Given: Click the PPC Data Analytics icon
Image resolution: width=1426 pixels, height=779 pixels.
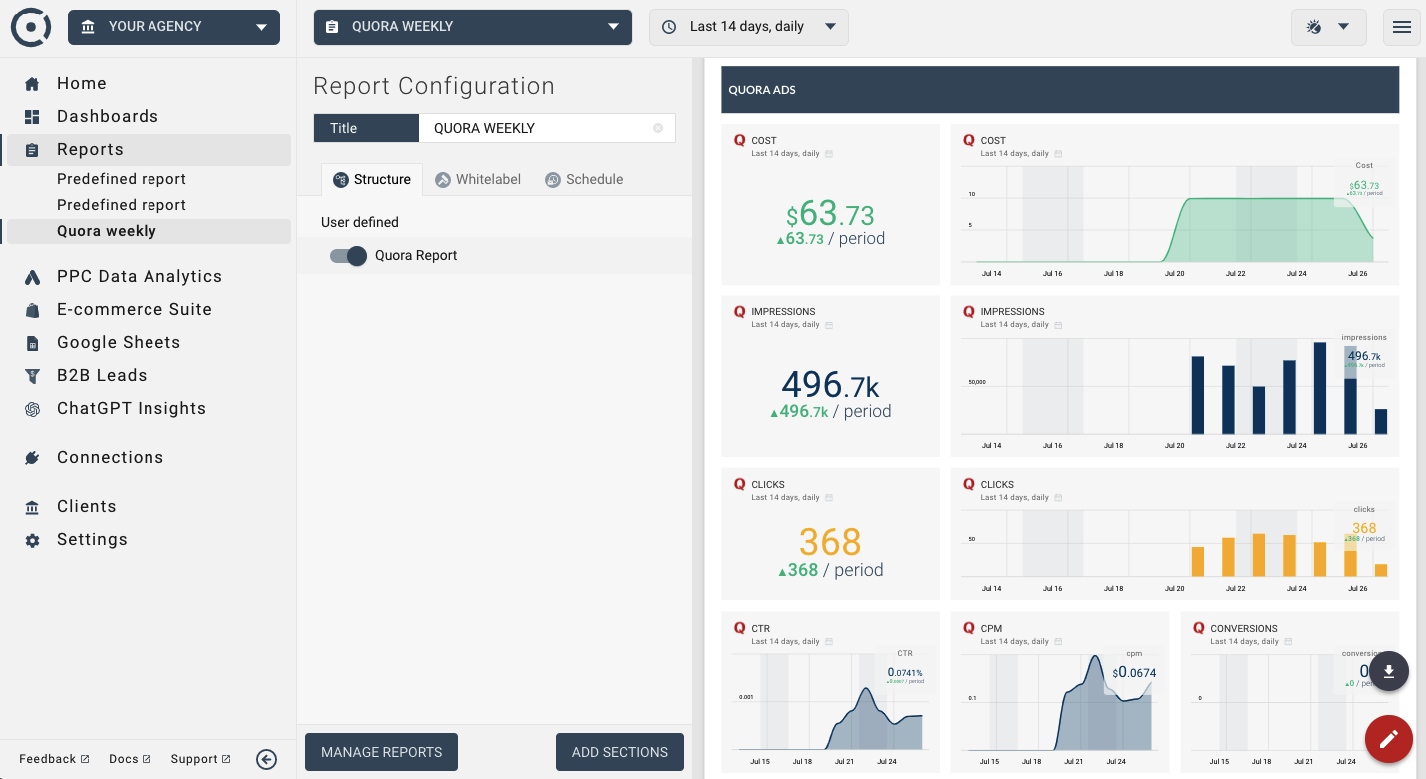Looking at the screenshot, I should 32,277.
